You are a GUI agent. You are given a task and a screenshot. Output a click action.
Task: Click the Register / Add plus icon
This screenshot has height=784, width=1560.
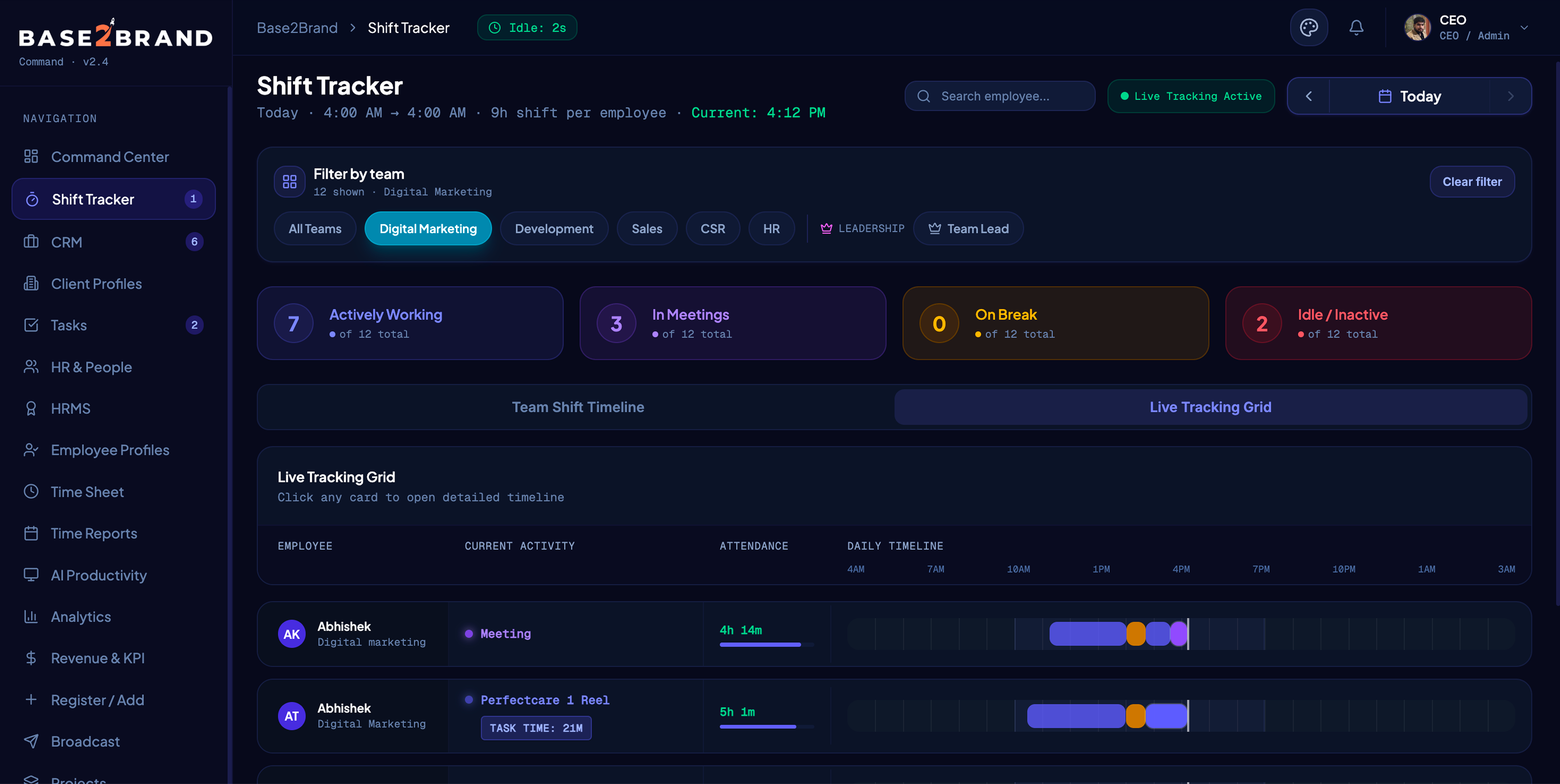click(31, 700)
